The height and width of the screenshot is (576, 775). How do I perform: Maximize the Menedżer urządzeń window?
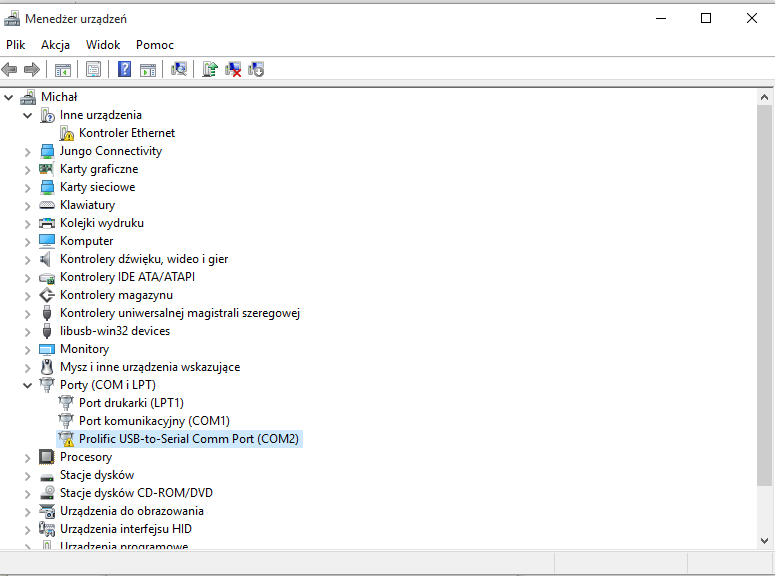coord(706,19)
